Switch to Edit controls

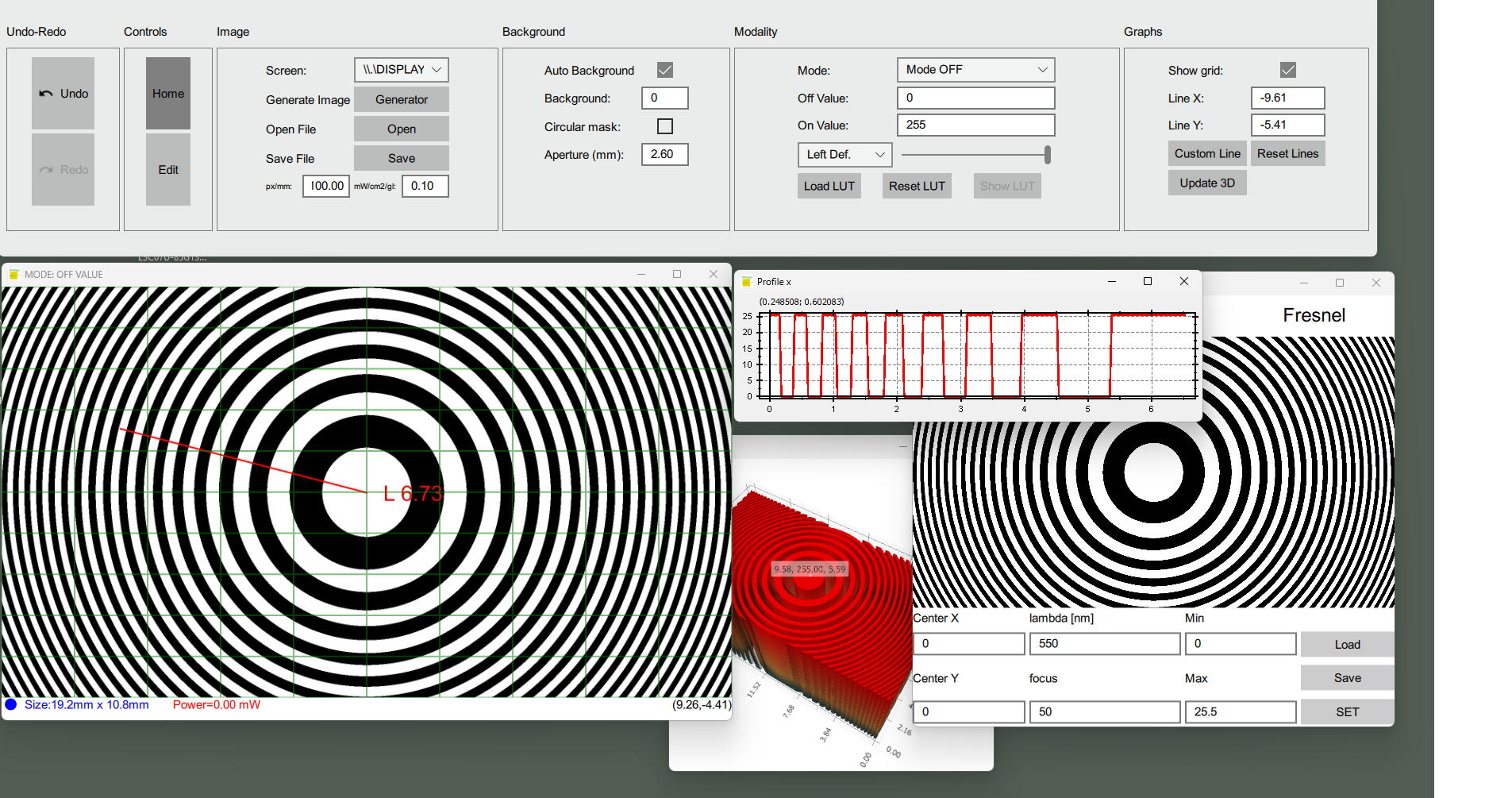pyautogui.click(x=168, y=169)
